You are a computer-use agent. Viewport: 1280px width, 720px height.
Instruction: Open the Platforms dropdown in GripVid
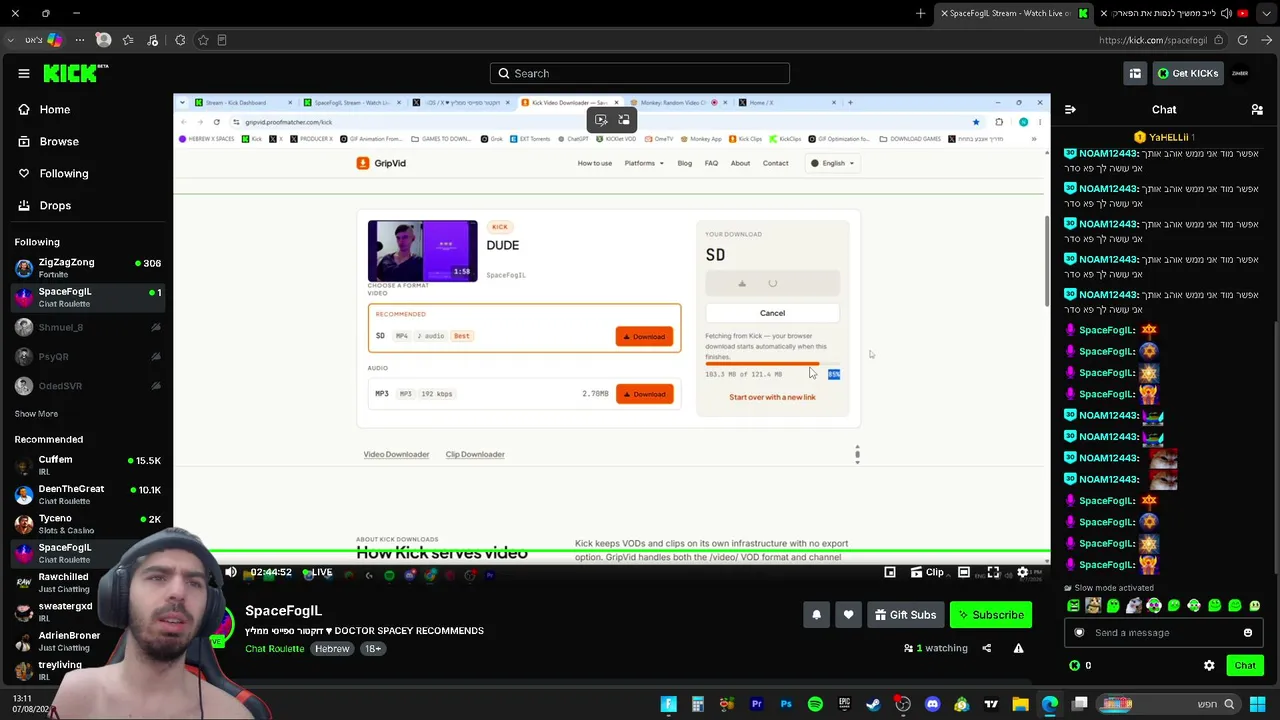coord(644,163)
